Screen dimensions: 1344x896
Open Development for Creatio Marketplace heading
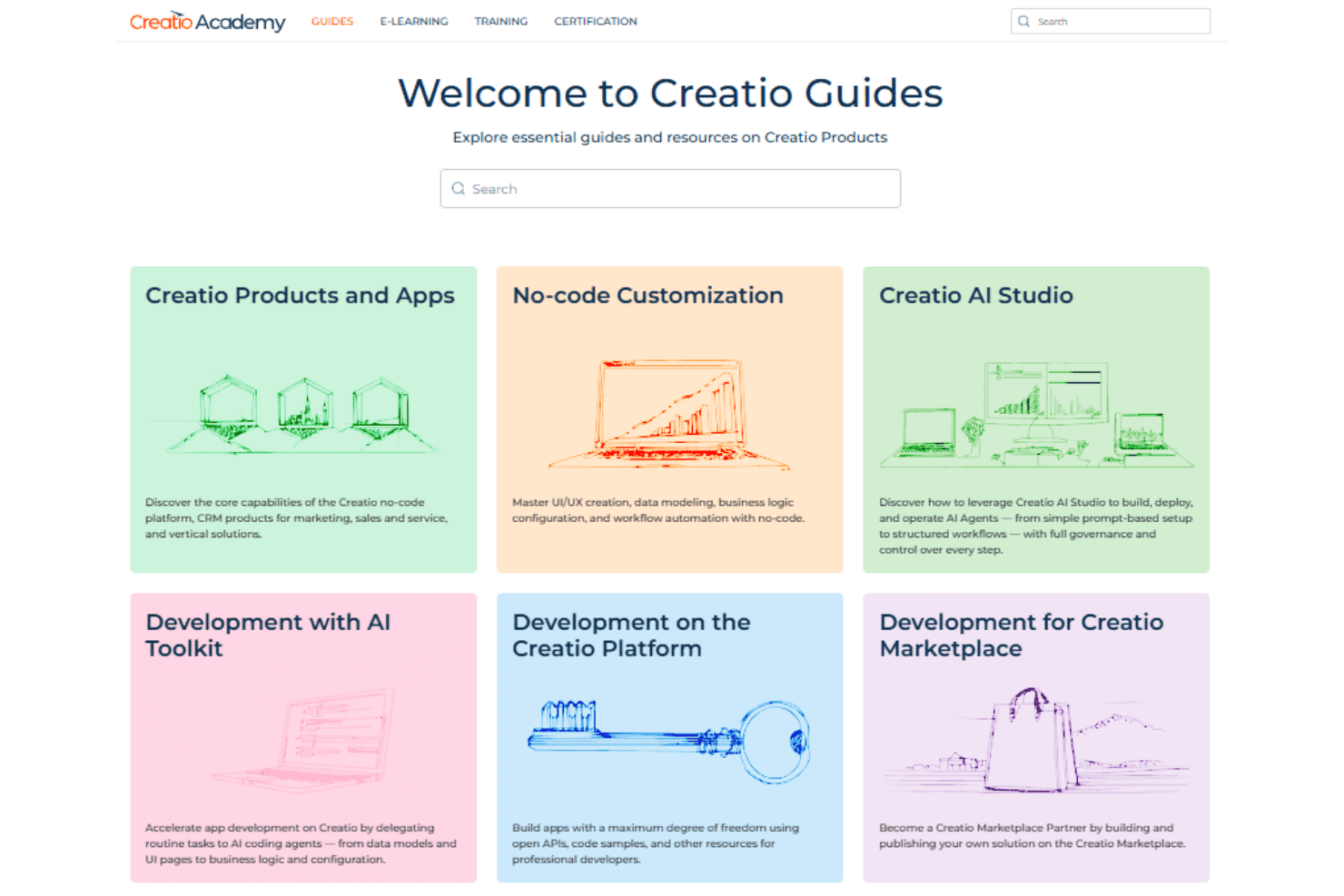tap(1022, 635)
